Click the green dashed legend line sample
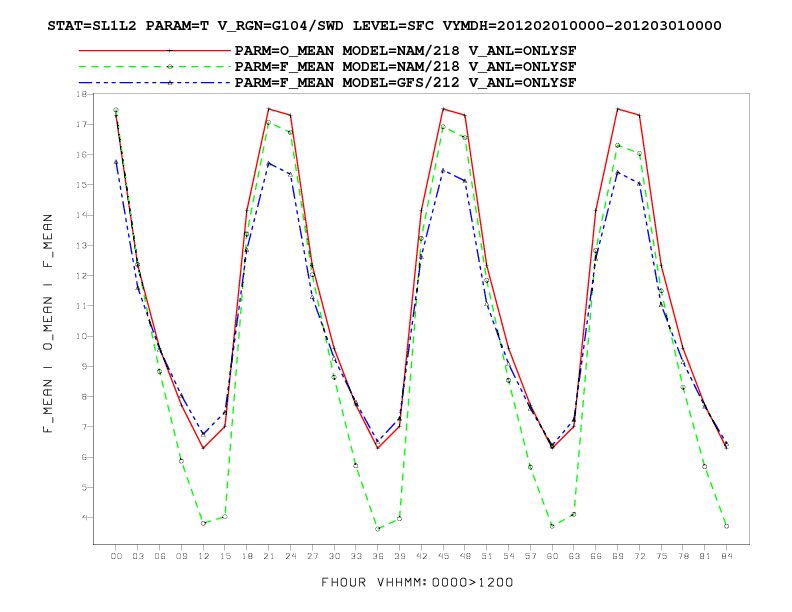Screen dimensions: 792x612 pyautogui.click(x=155, y=67)
